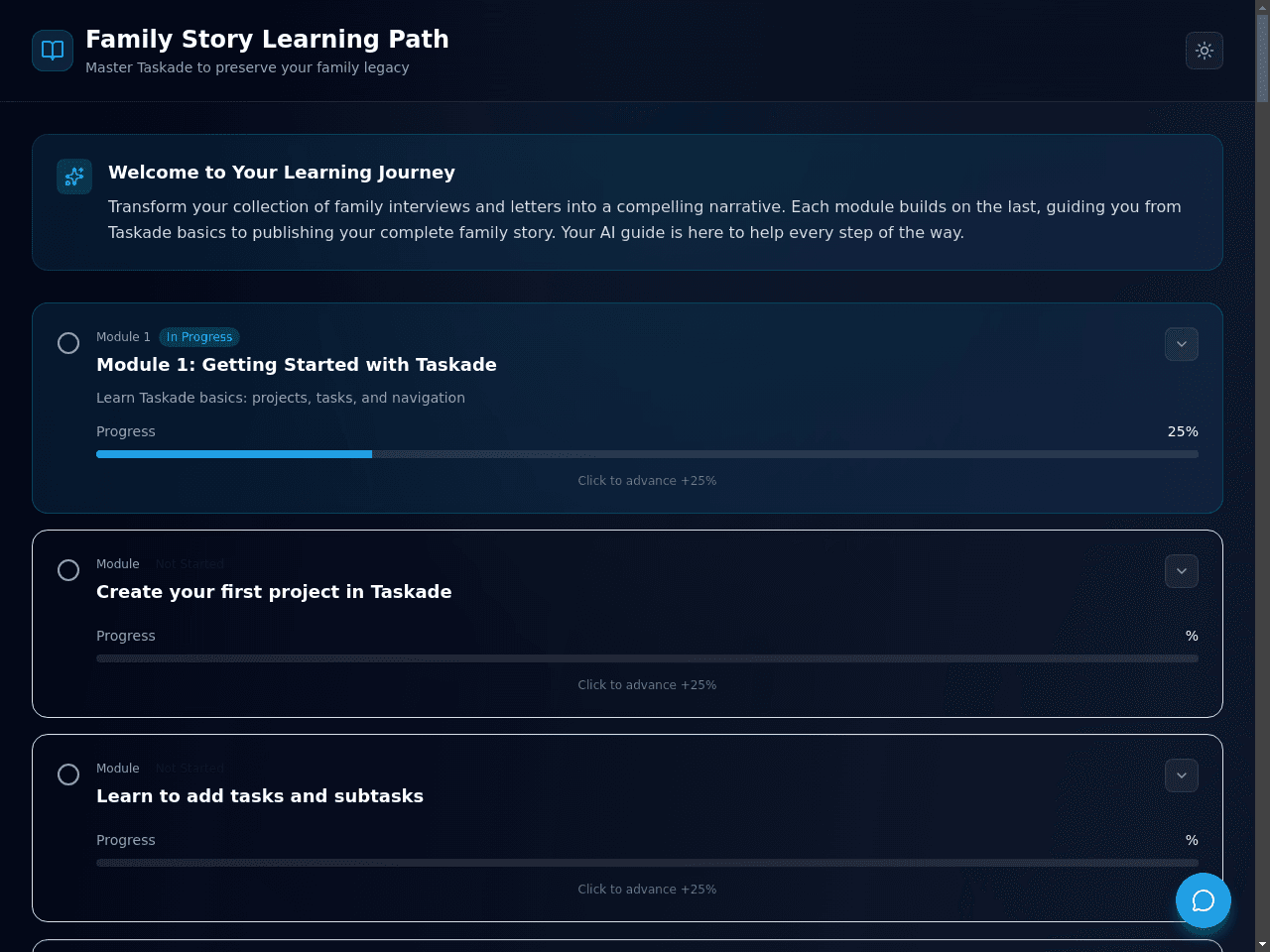Click the Create your first project progress bar

click(647, 658)
